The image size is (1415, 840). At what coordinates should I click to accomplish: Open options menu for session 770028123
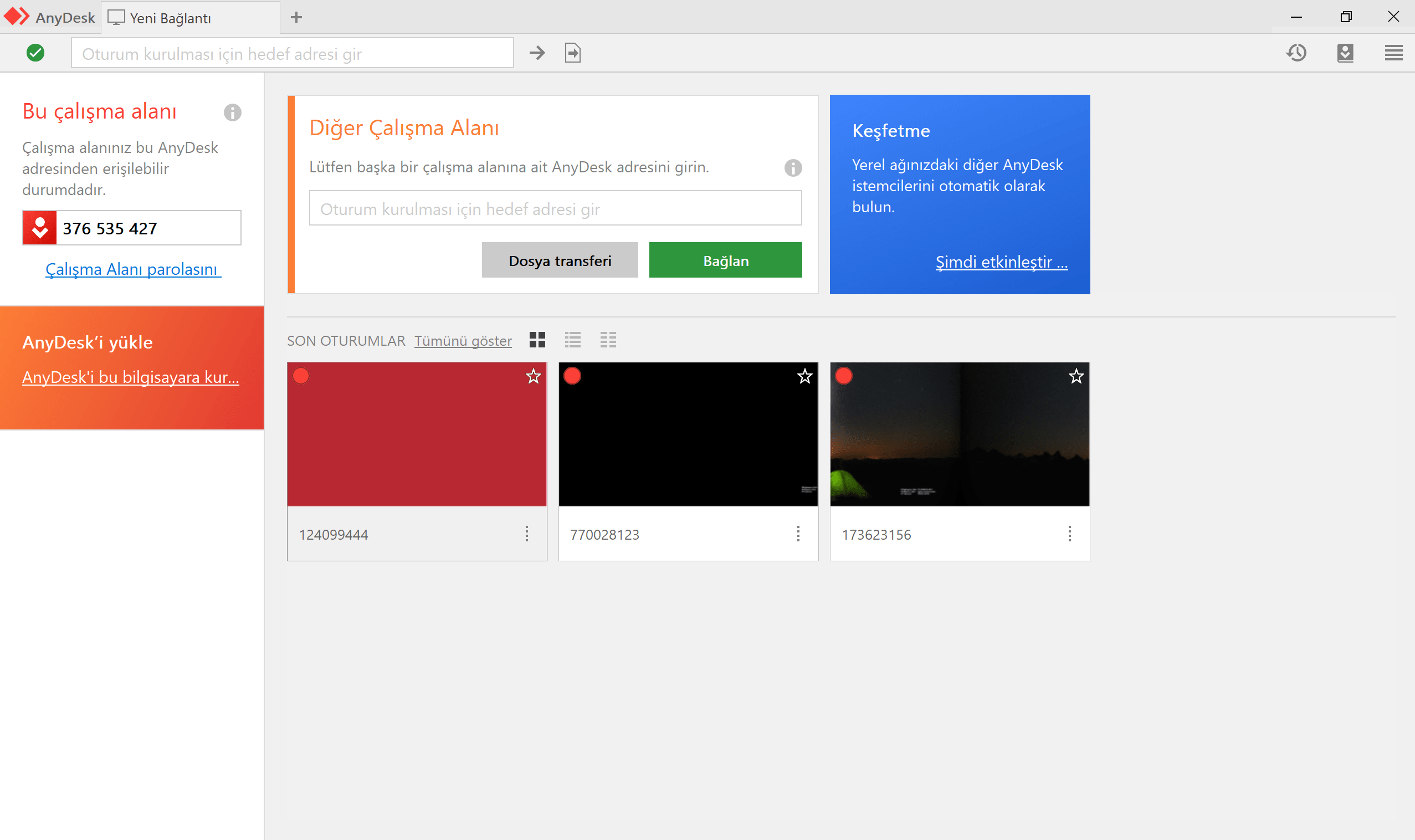click(798, 534)
